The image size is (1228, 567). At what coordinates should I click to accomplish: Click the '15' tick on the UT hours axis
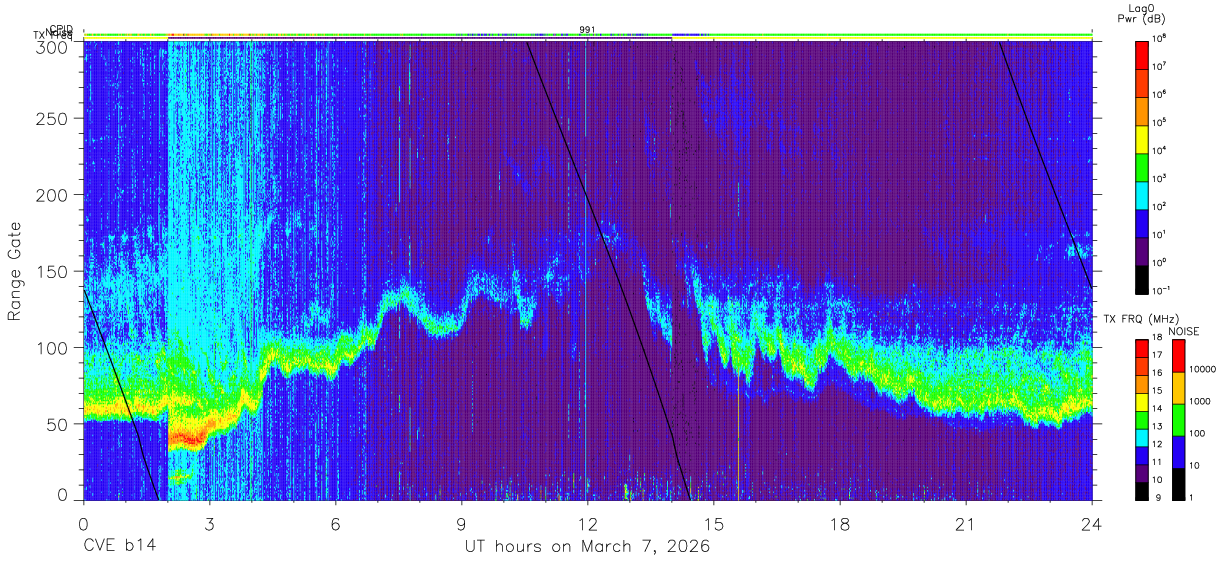(714, 522)
